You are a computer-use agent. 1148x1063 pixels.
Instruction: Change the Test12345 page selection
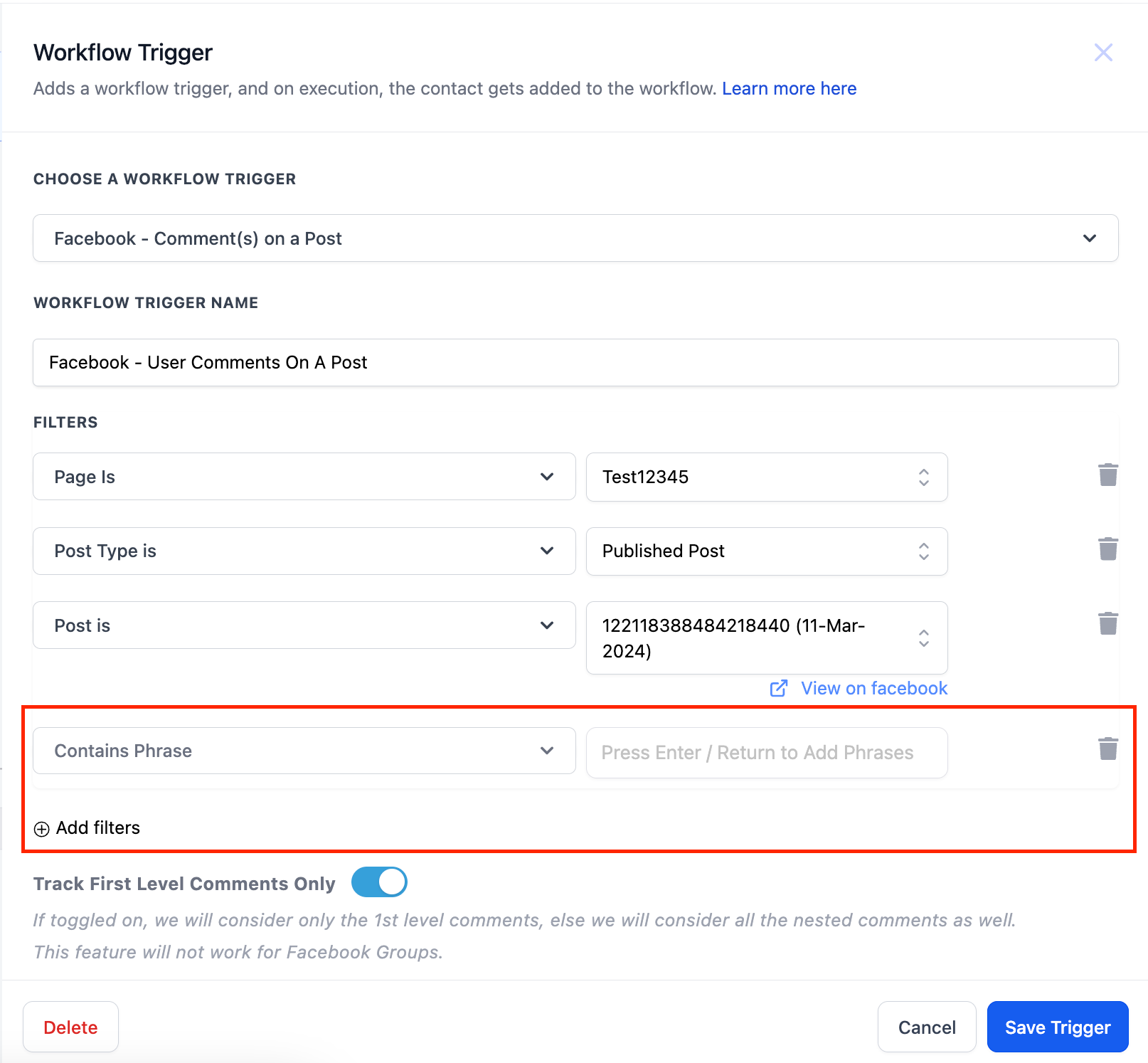766,477
